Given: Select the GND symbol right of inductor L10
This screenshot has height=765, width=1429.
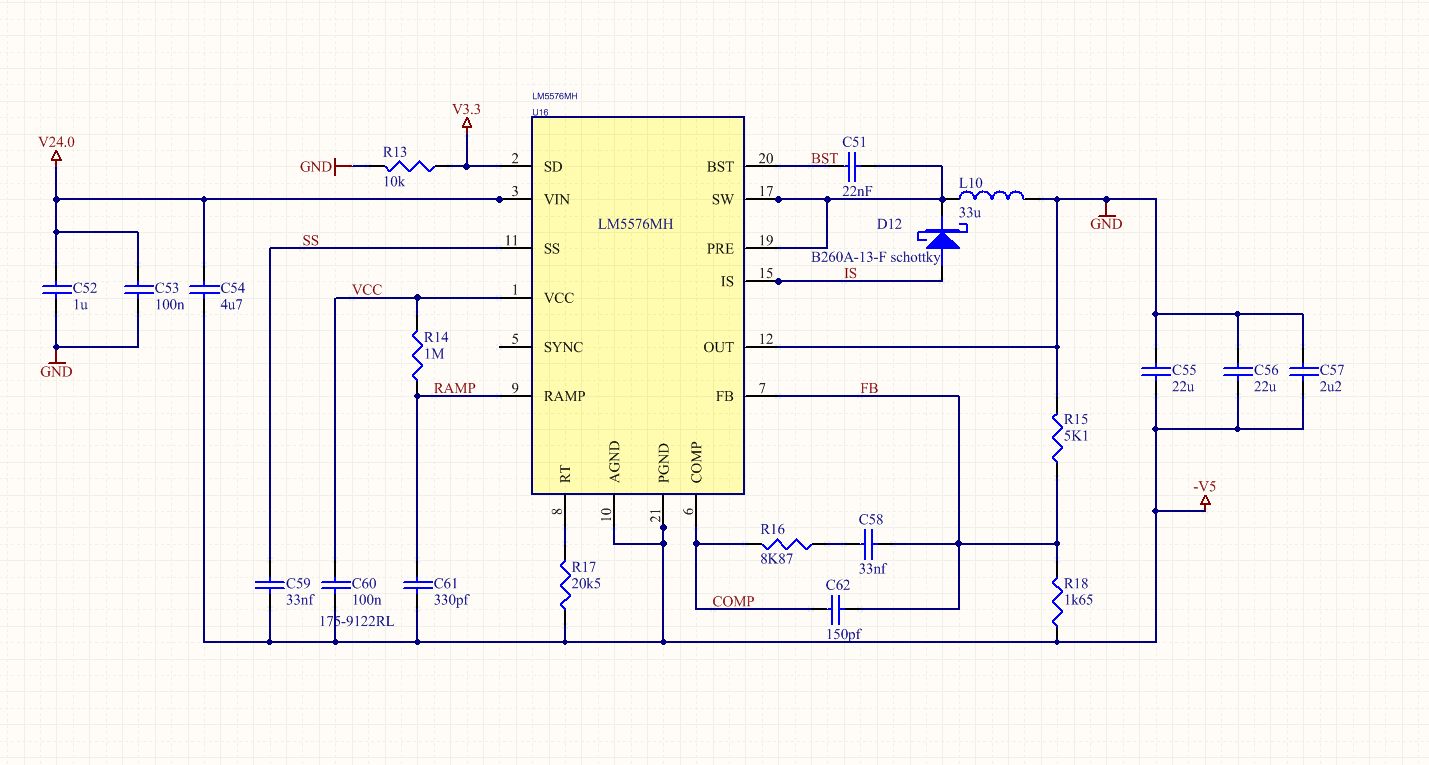Looking at the screenshot, I should tap(1106, 214).
